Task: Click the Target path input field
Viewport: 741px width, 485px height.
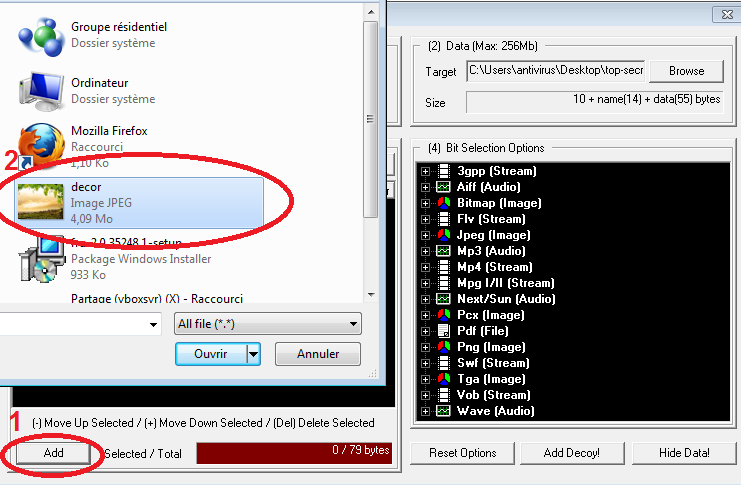Action: click(x=556, y=70)
